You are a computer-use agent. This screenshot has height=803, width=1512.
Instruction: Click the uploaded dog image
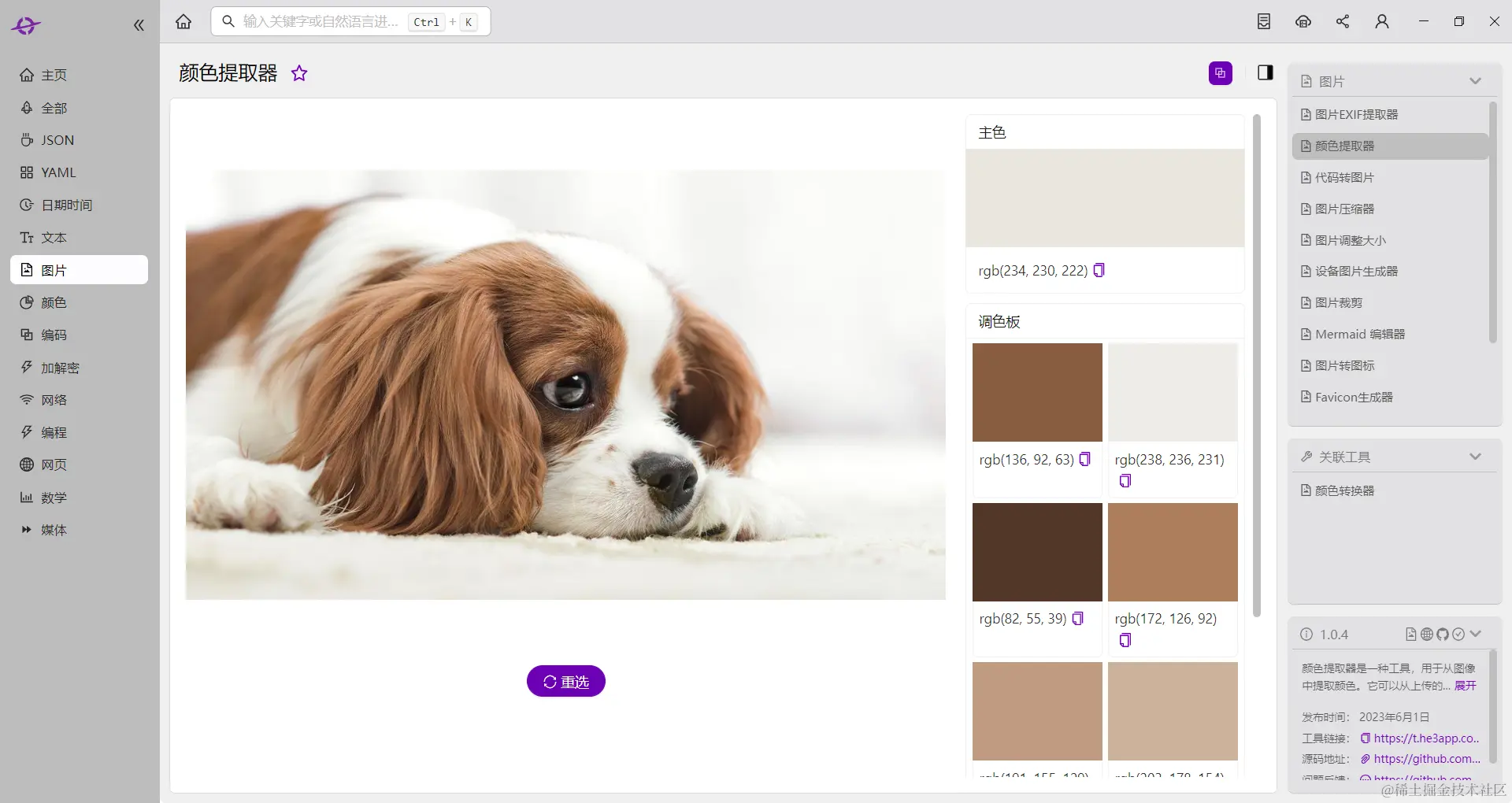click(565, 385)
